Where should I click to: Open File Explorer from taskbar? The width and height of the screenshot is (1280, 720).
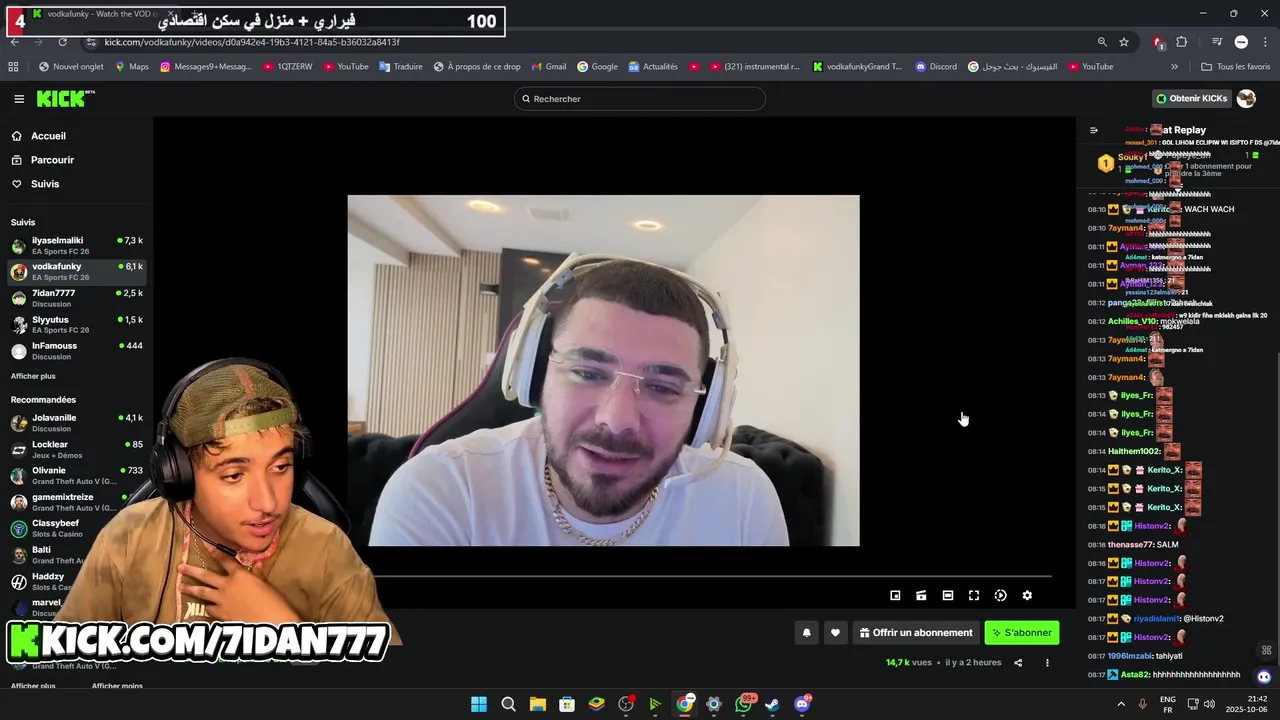pyautogui.click(x=537, y=704)
